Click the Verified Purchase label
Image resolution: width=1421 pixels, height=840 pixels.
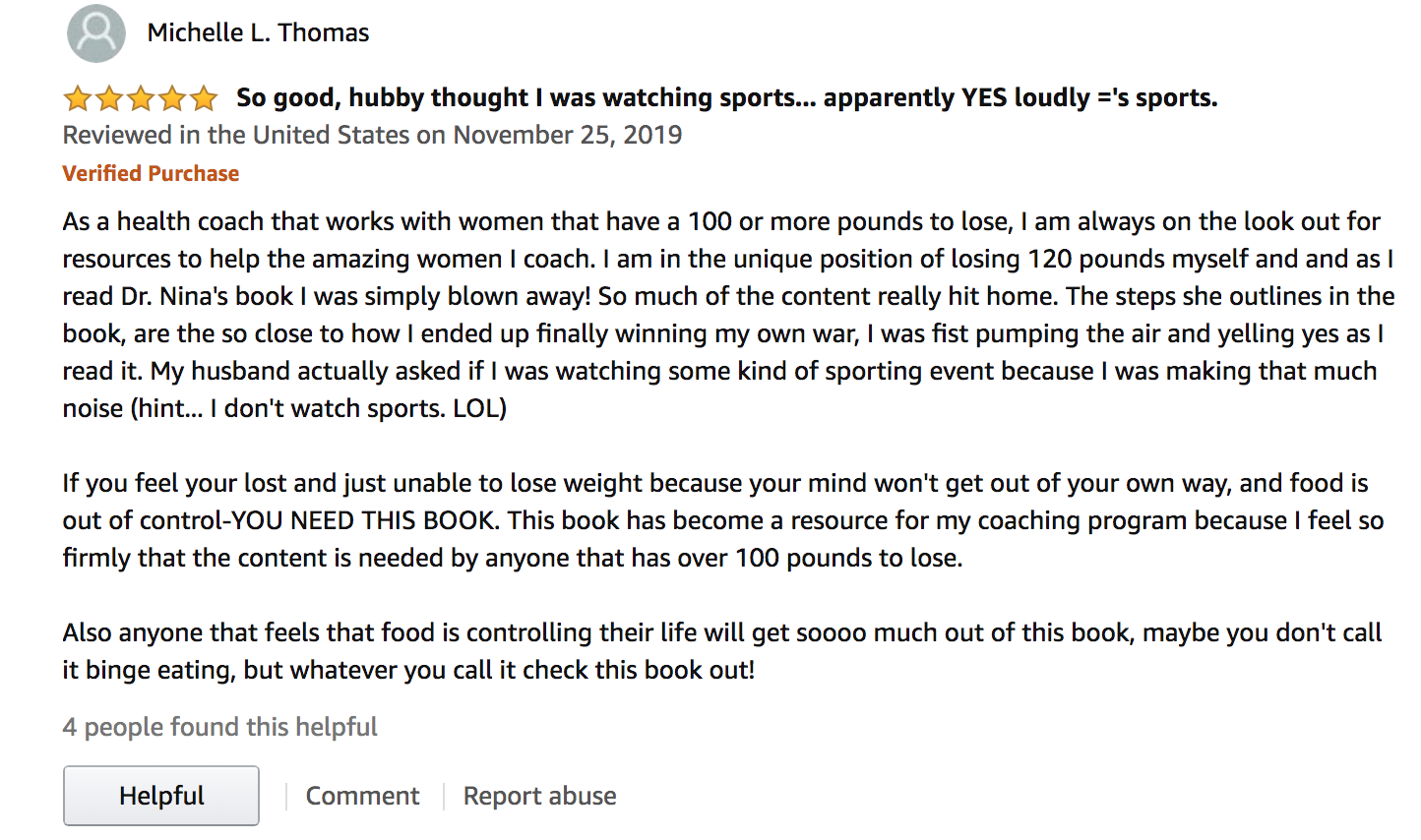tap(151, 173)
